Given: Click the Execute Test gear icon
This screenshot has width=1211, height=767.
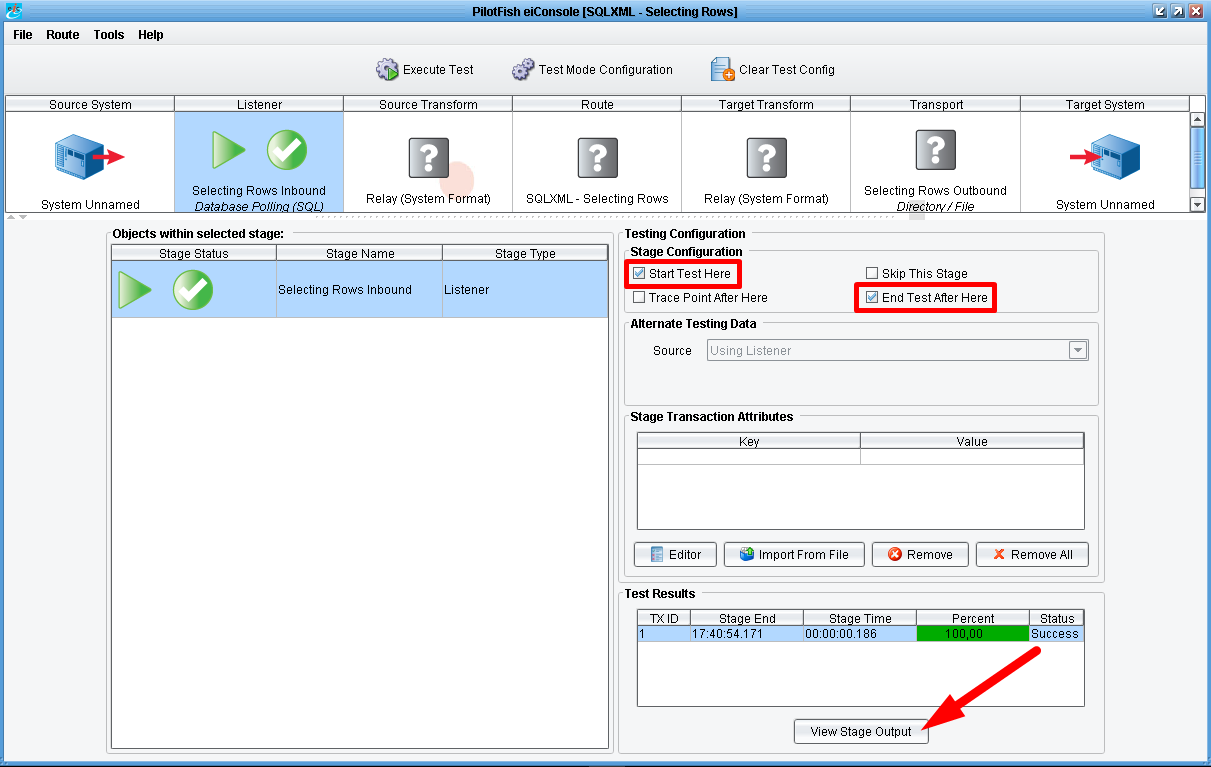Looking at the screenshot, I should [x=387, y=70].
